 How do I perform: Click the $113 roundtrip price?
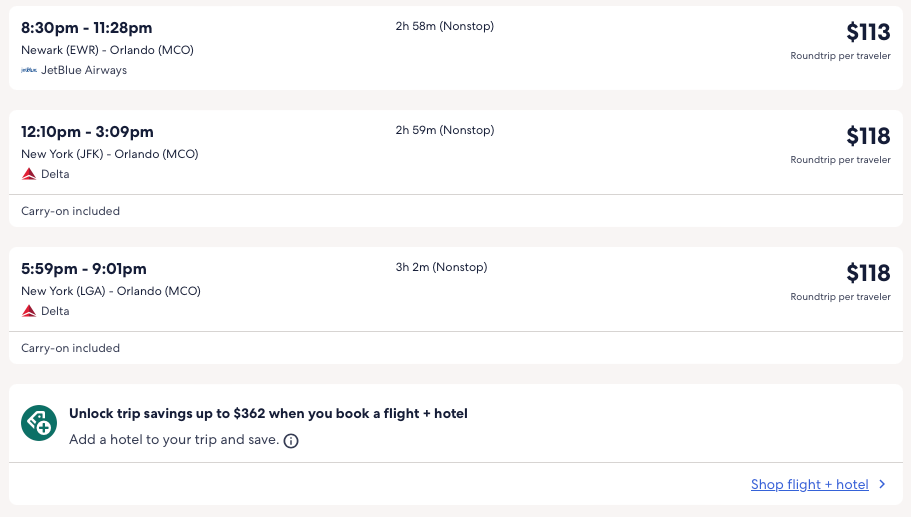pyautogui.click(x=867, y=32)
